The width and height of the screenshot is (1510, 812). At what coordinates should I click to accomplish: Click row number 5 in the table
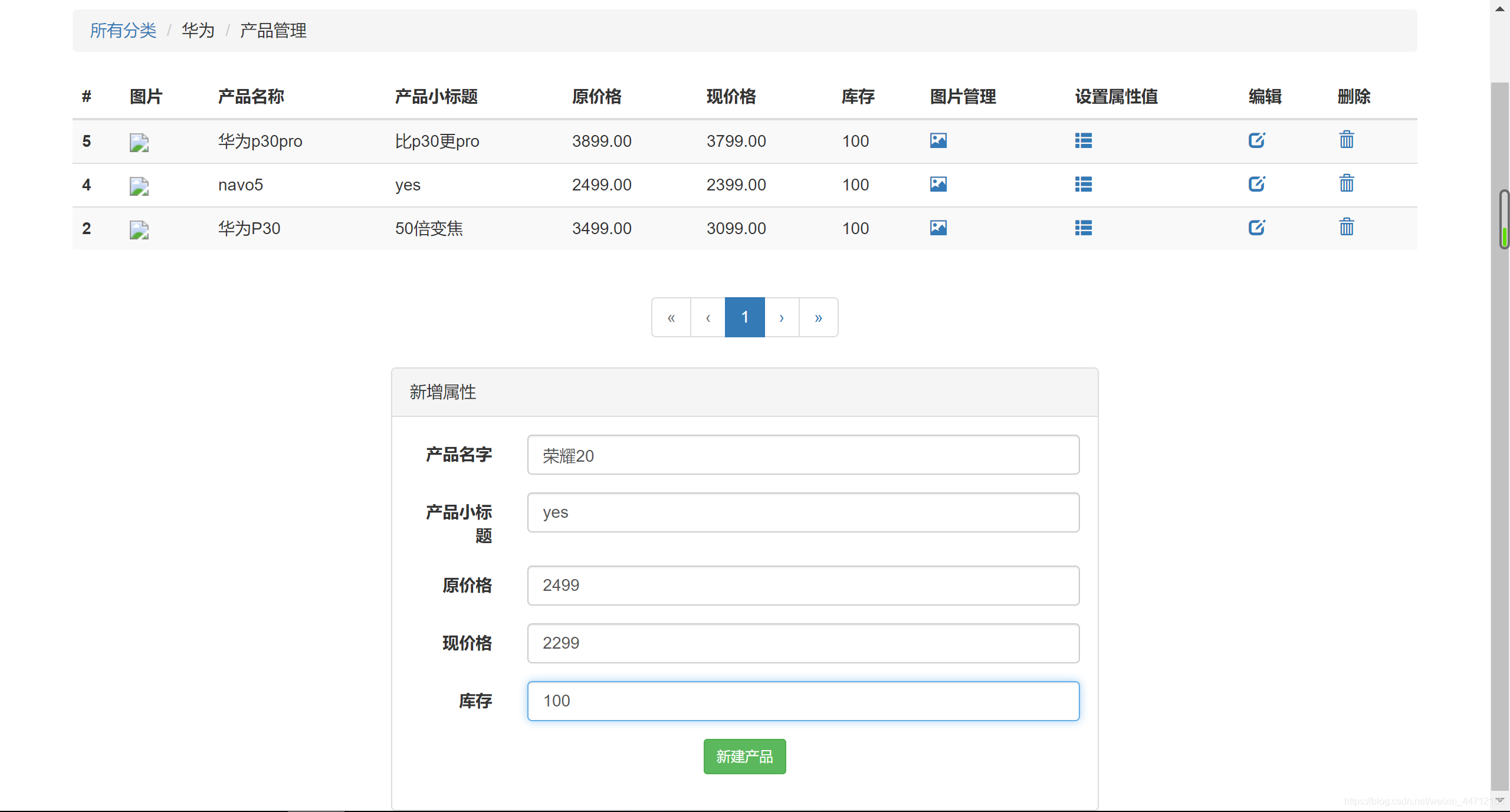coord(87,141)
